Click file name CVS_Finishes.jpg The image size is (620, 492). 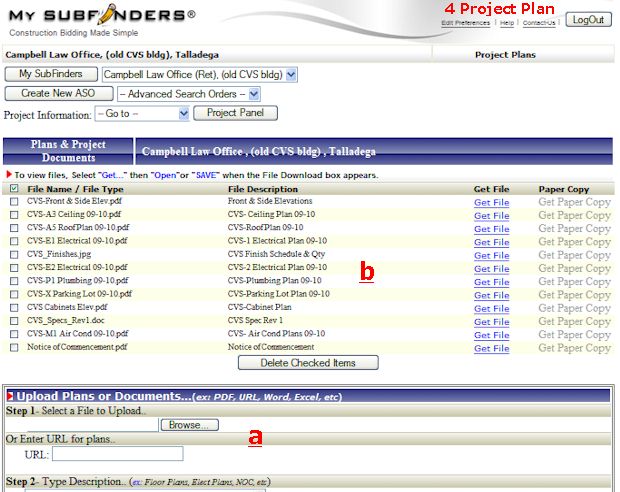[59, 254]
